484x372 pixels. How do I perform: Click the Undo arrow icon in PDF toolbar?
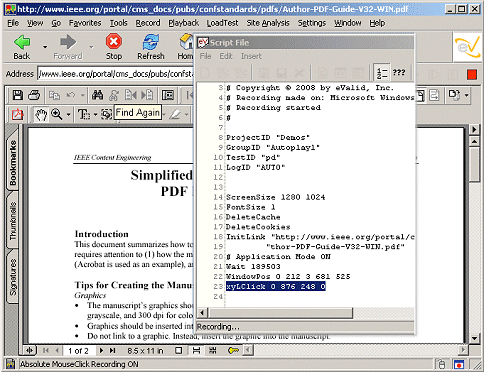click(x=71, y=95)
